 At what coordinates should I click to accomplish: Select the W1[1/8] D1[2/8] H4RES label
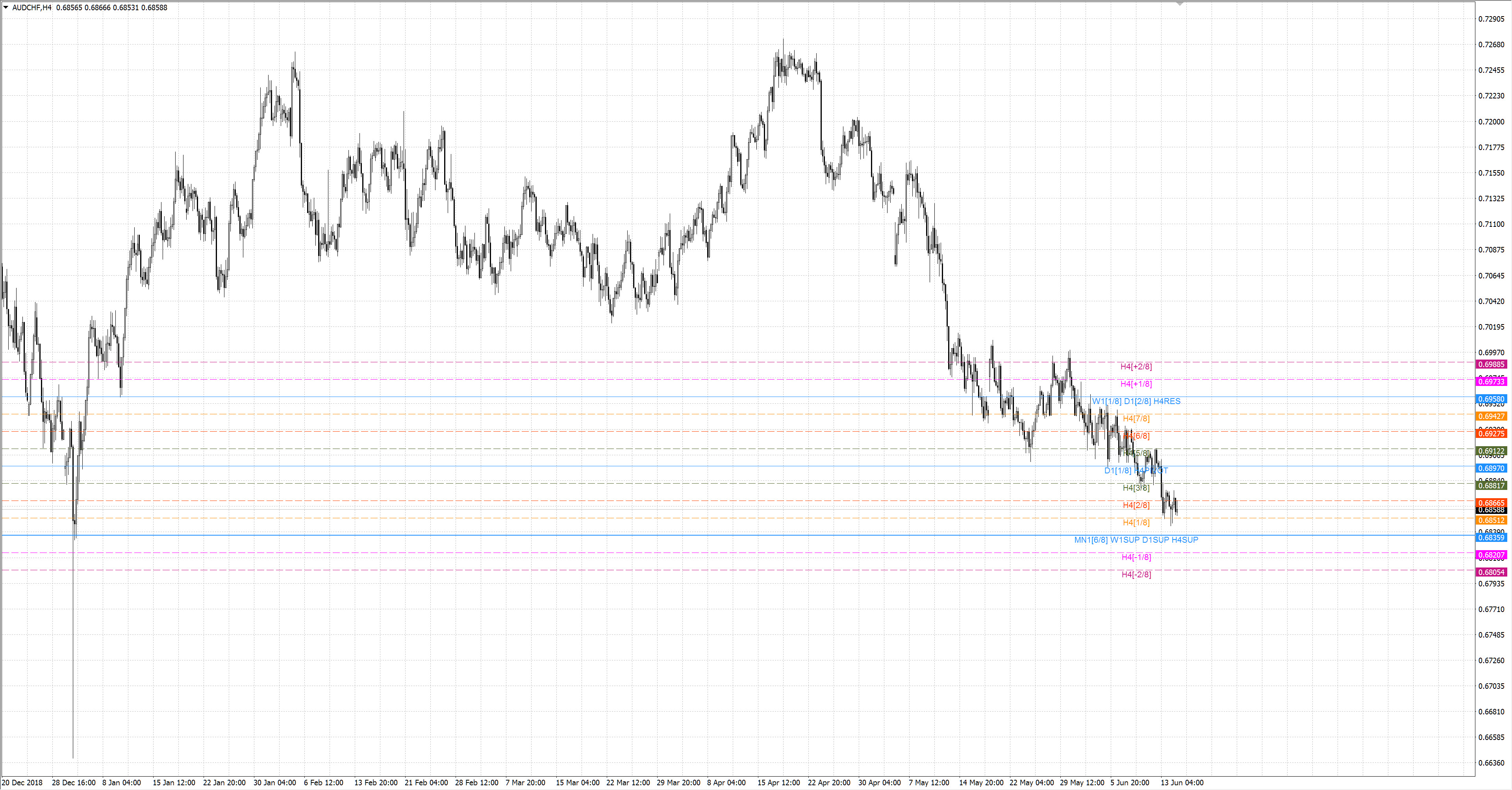[1136, 401]
